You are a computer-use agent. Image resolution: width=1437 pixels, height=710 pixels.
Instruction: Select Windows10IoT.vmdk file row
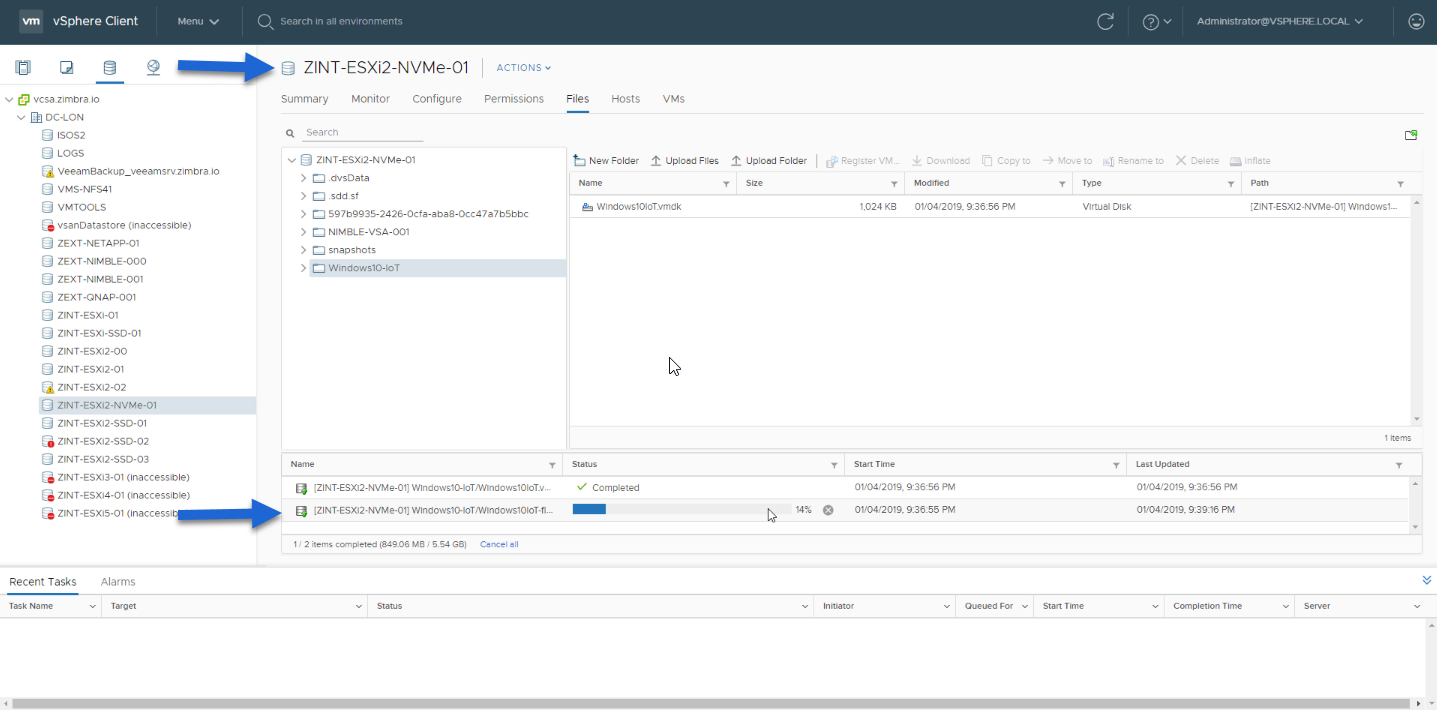coord(990,206)
